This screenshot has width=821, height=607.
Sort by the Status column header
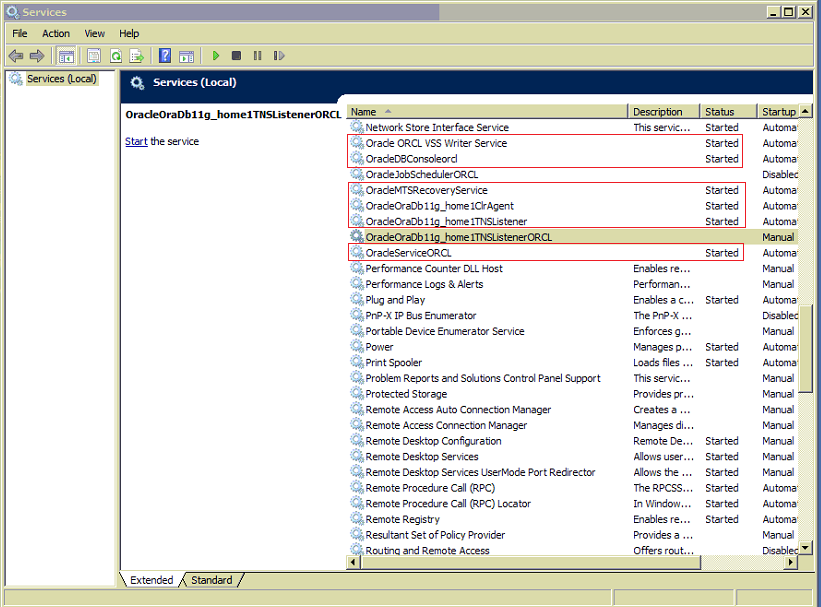click(x=729, y=112)
